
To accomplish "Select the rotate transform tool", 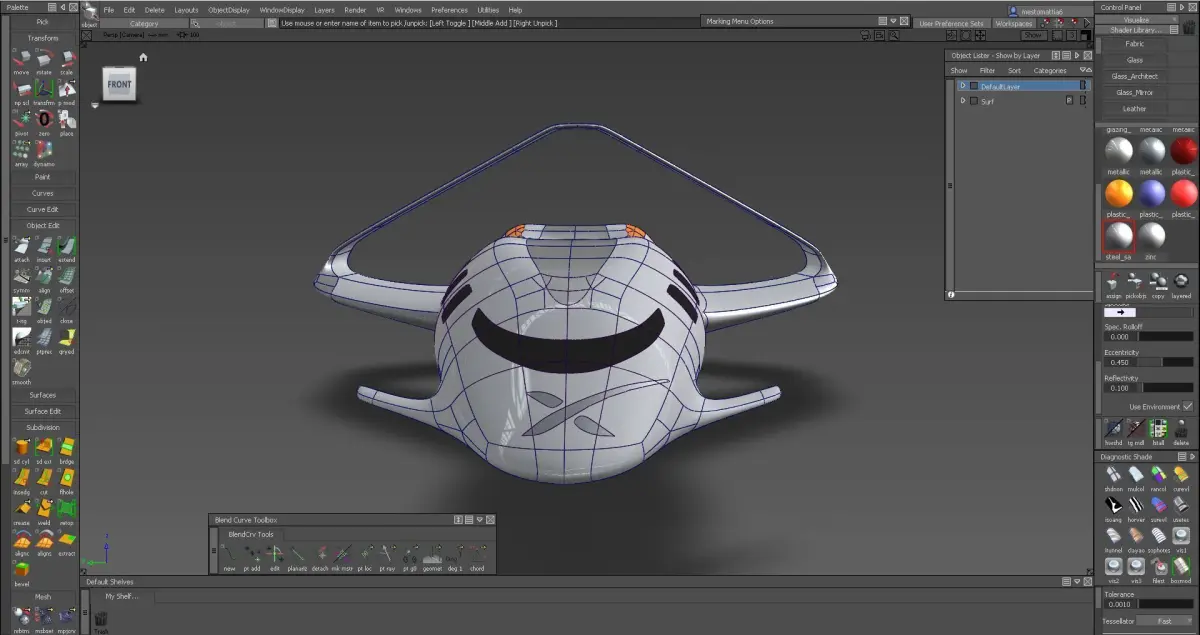I will [x=44, y=61].
